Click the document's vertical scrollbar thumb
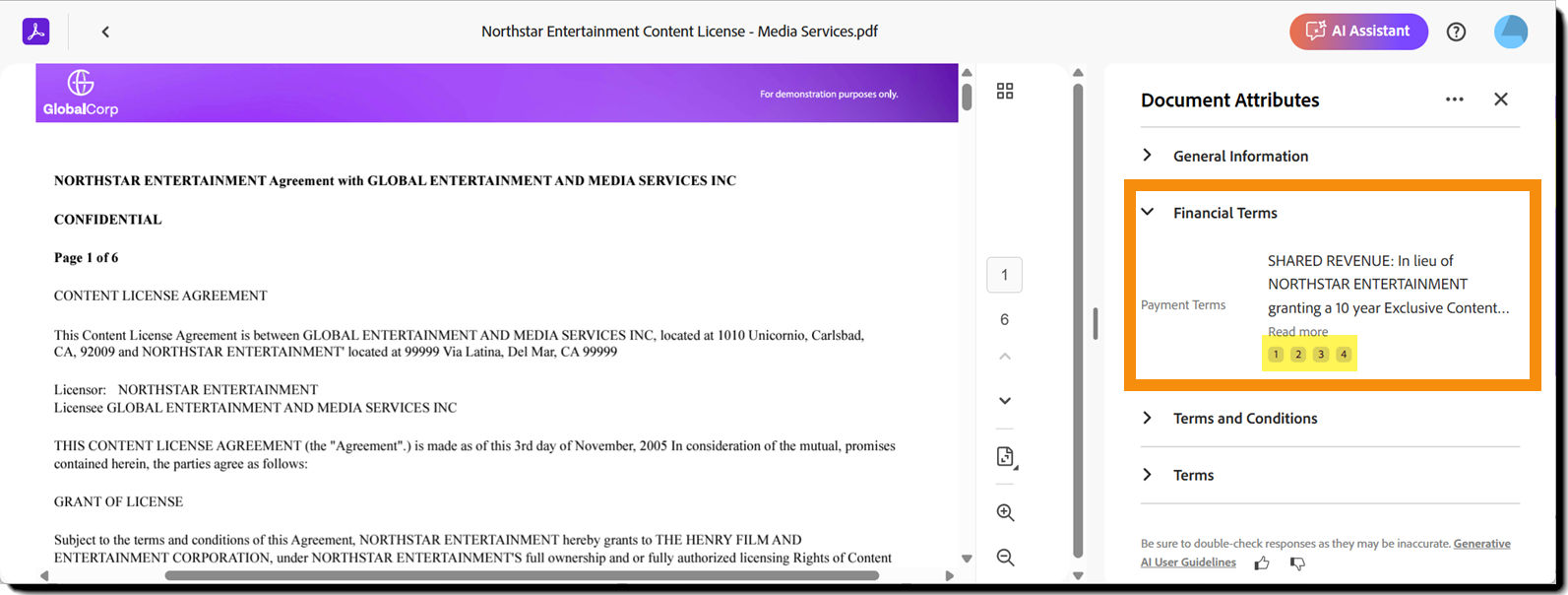This screenshot has width=1568, height=595. pyautogui.click(x=967, y=97)
